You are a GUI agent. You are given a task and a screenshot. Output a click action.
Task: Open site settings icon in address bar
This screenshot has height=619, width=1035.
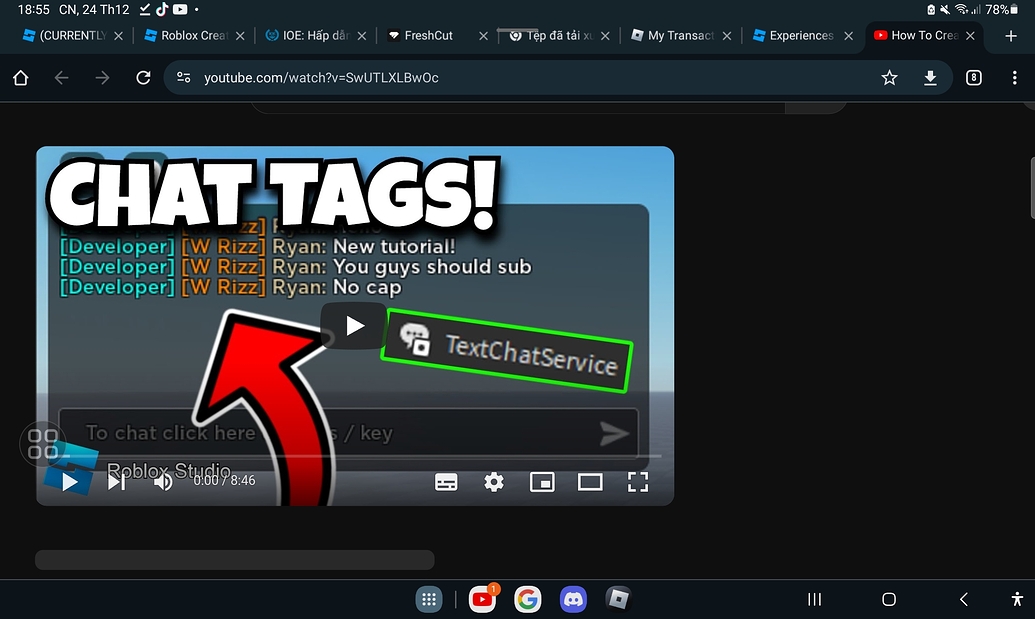[x=184, y=78]
